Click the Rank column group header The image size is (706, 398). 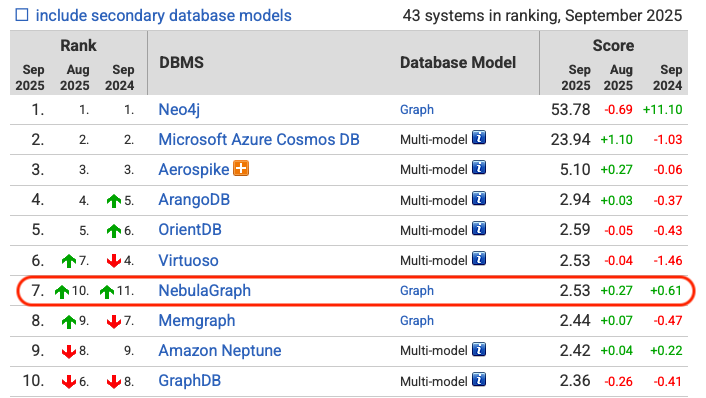coord(78,45)
